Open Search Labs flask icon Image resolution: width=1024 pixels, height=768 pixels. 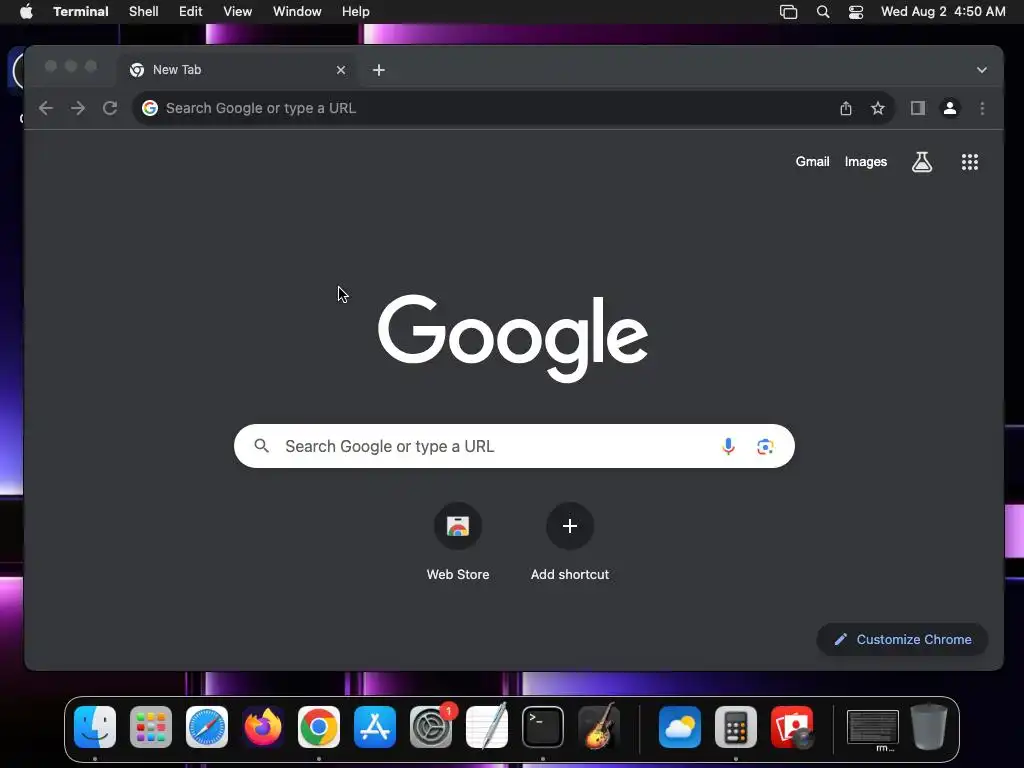(x=921, y=162)
